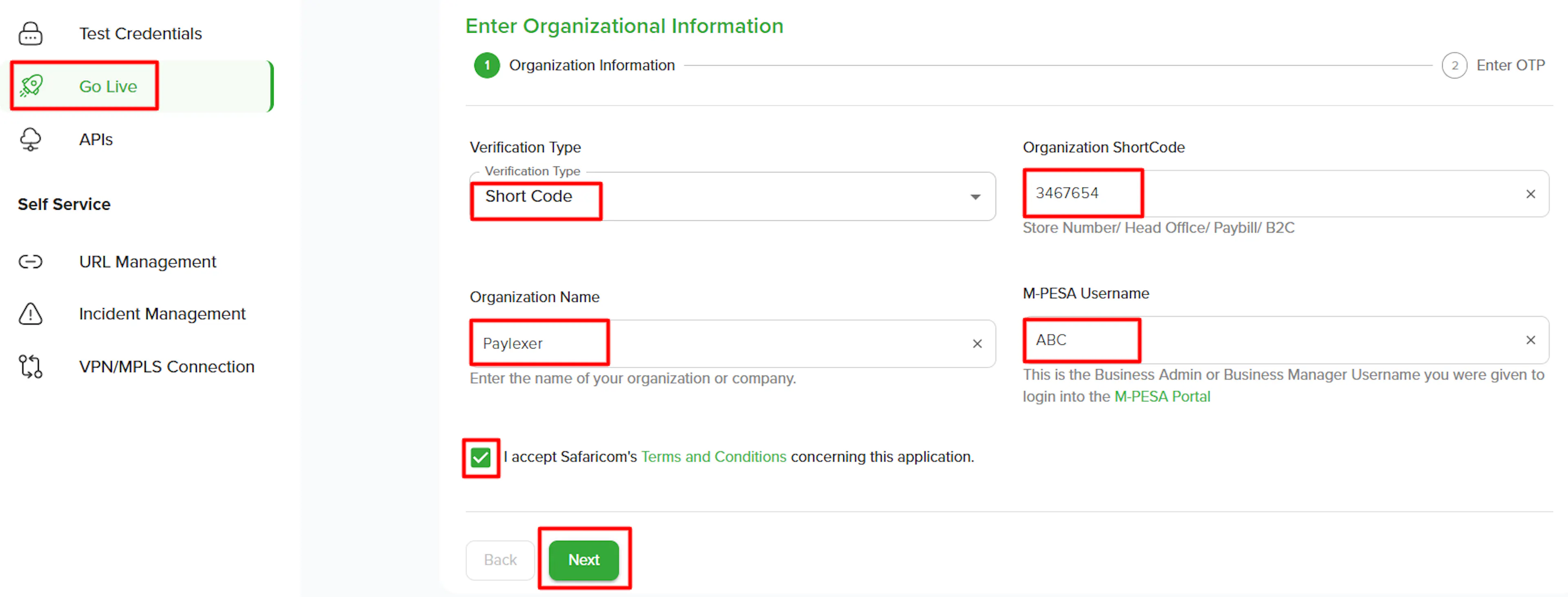Click the VPN/MPLS Connection icon
The image size is (1568, 597).
(31, 366)
